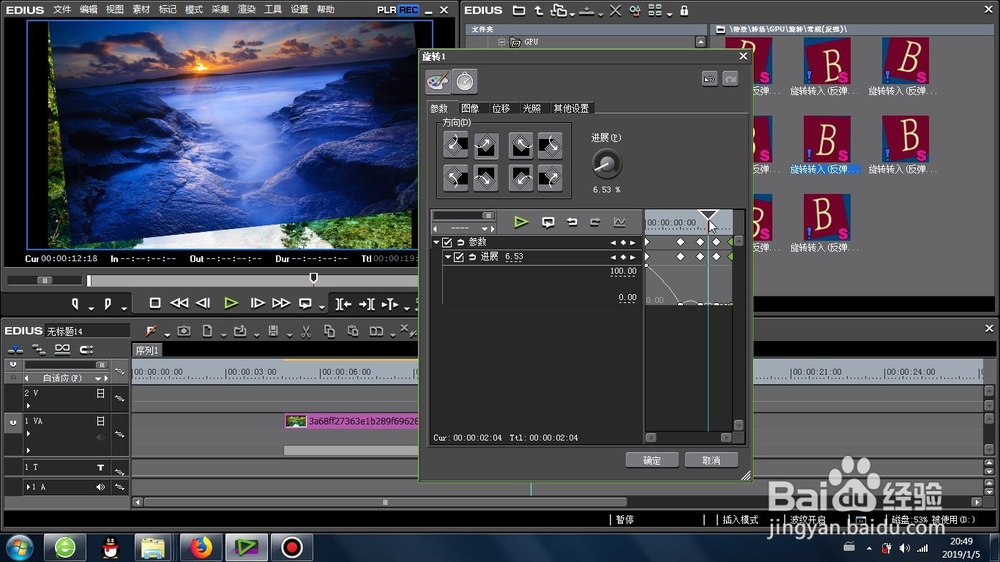This screenshot has height=562, width=1000.
Task: Mute the 1 A audio track speaker
Action: tap(100, 487)
